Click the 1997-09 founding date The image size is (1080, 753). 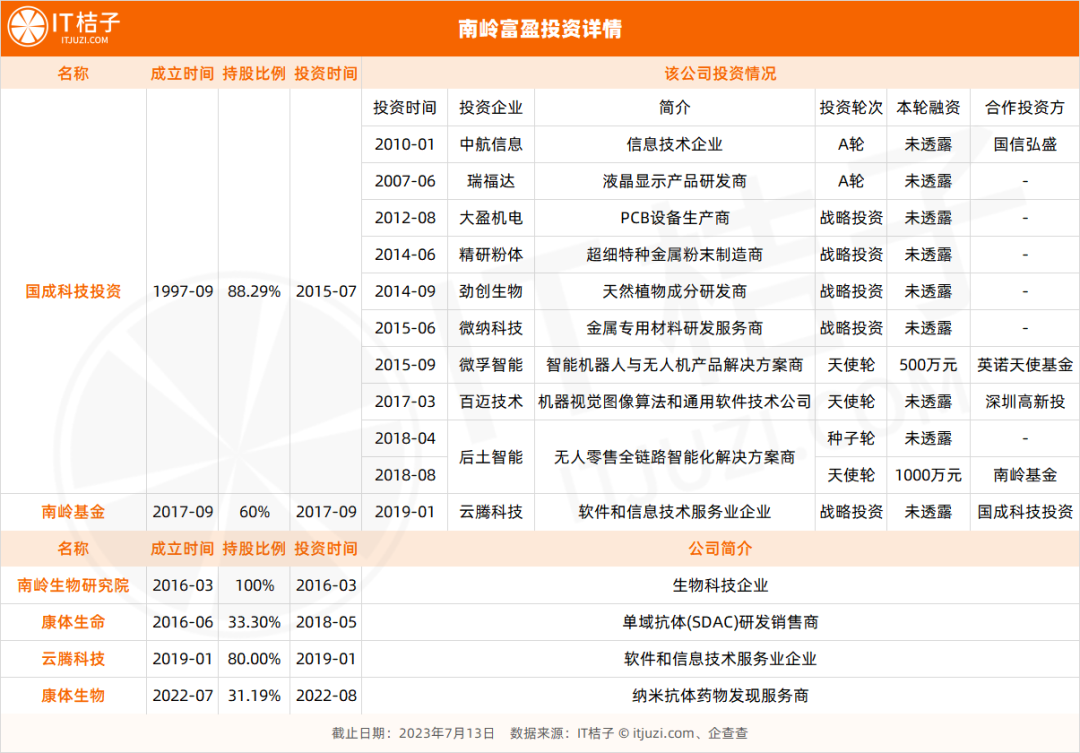coord(183,291)
